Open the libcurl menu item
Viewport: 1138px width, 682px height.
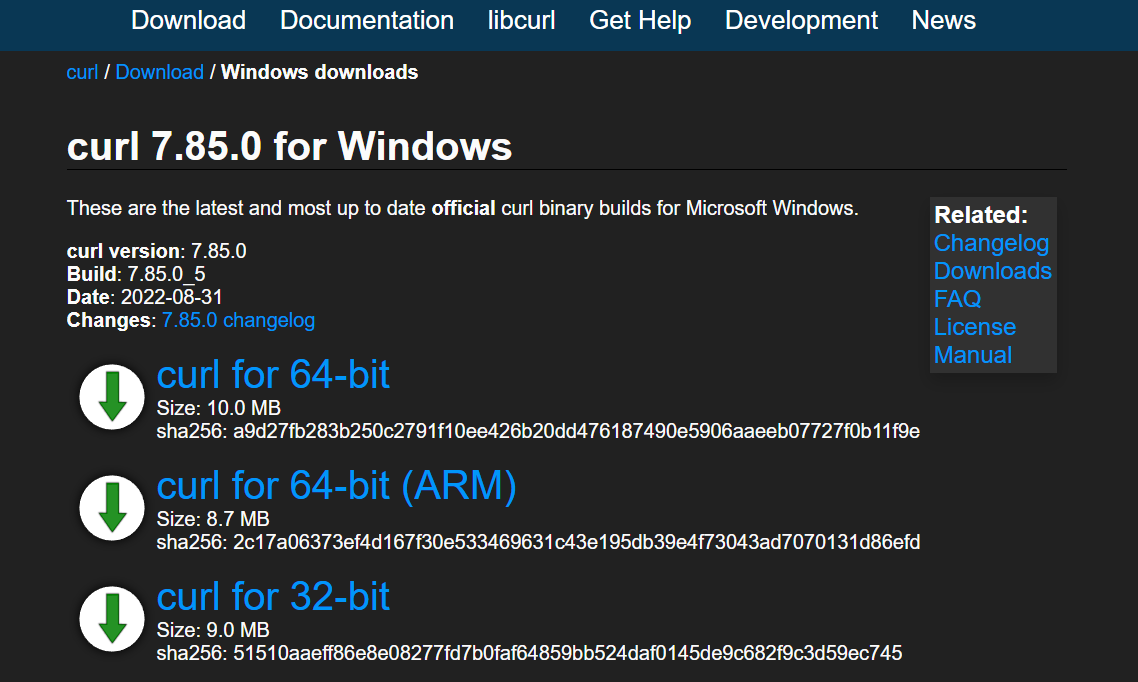coord(521,20)
